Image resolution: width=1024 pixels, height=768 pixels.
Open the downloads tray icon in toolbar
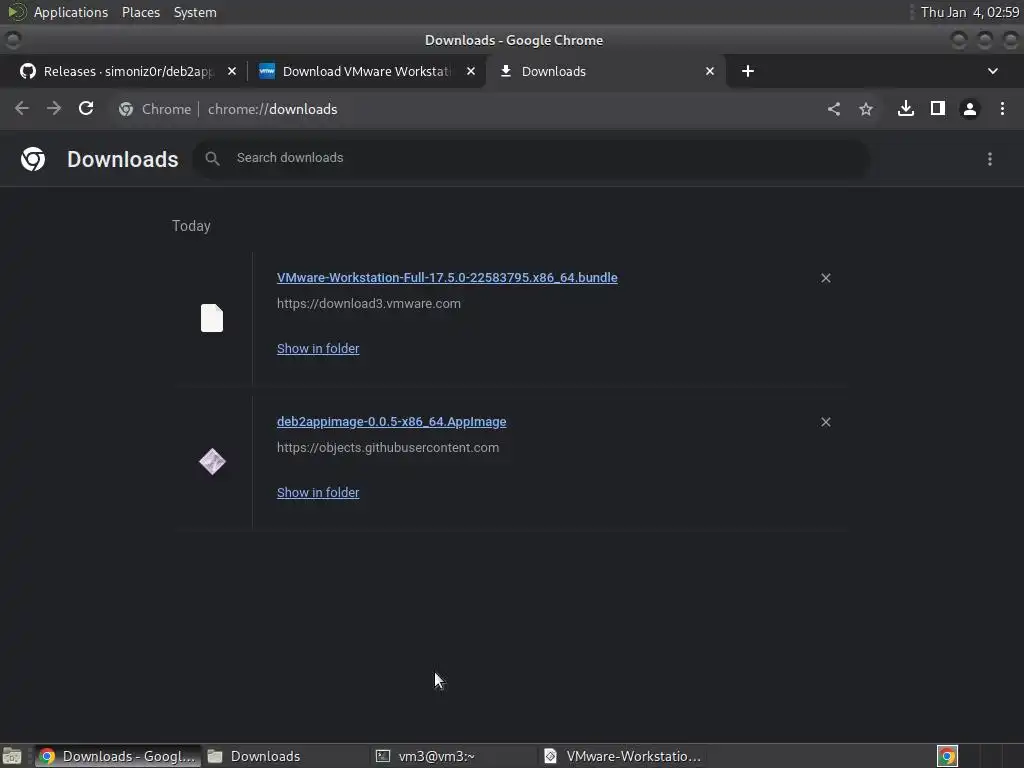(906, 108)
